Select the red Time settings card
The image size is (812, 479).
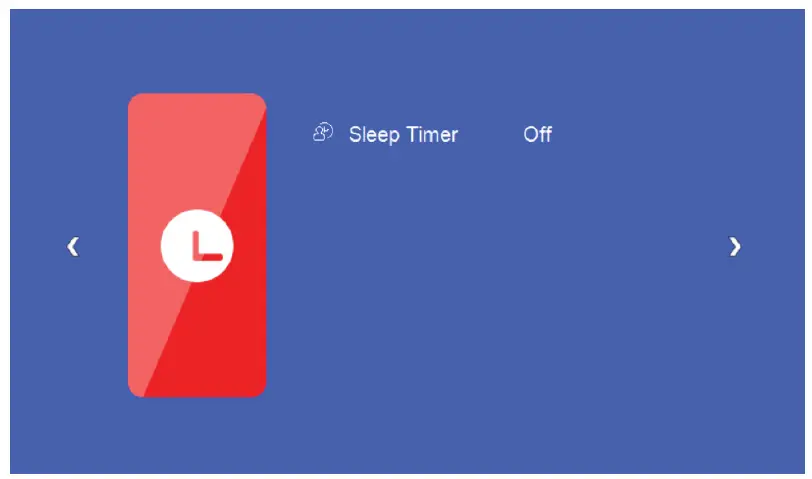(197, 245)
